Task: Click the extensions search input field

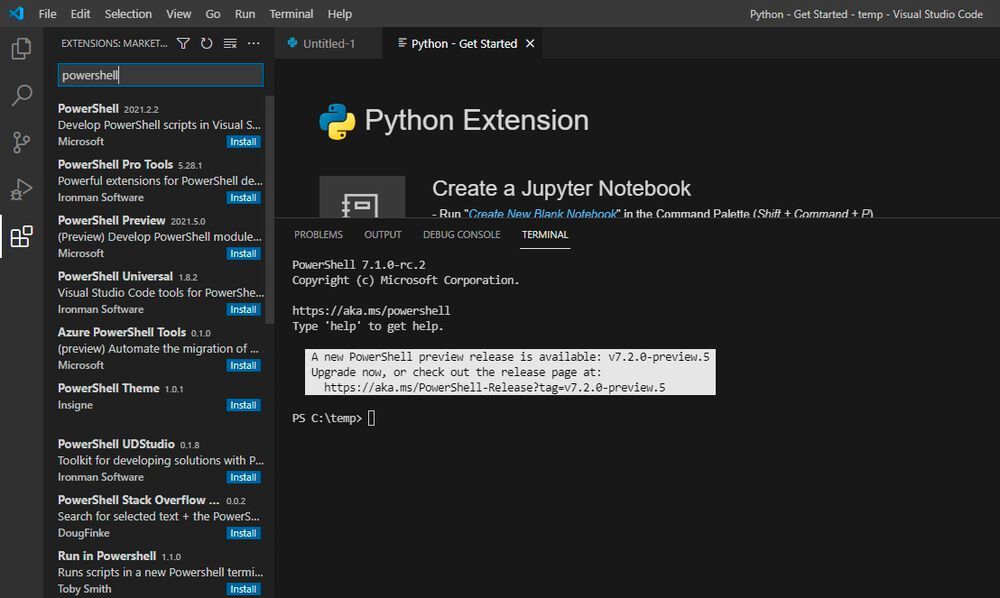Action: tap(160, 75)
